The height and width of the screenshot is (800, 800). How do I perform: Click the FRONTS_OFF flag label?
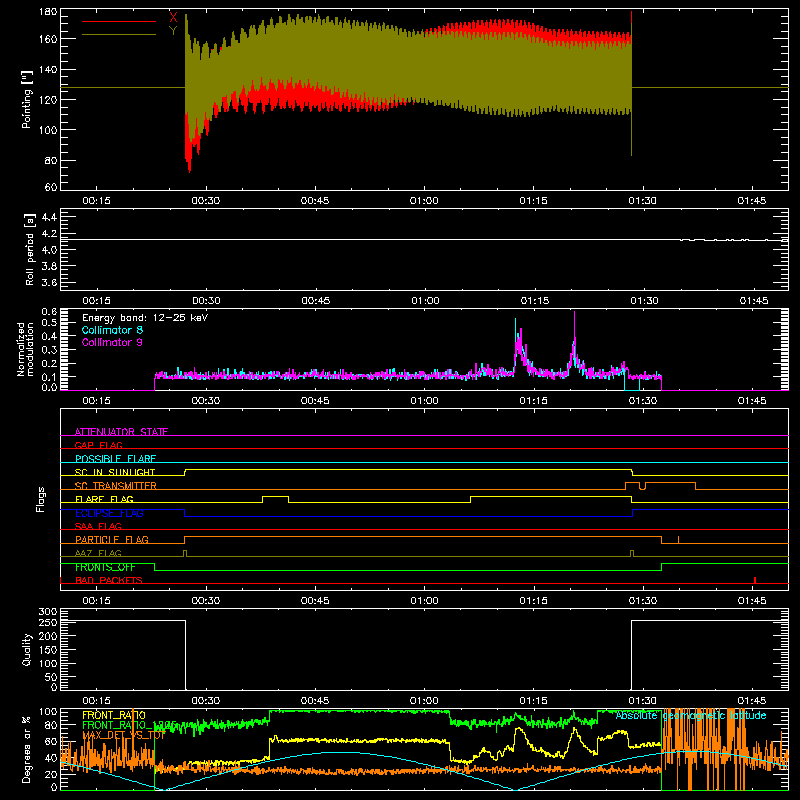105,567
